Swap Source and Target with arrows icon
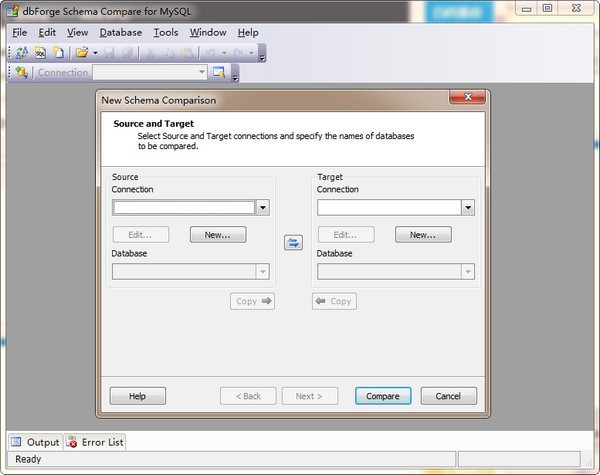600x475 pixels. pyautogui.click(x=293, y=242)
